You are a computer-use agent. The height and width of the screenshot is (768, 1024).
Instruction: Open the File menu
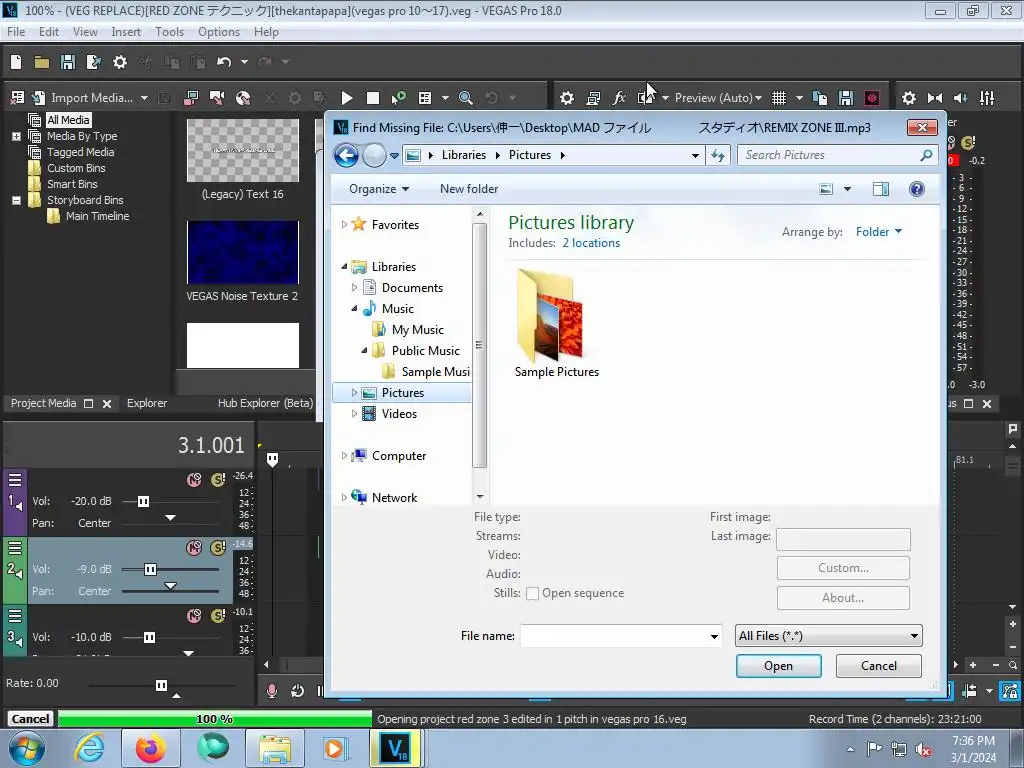pos(16,32)
